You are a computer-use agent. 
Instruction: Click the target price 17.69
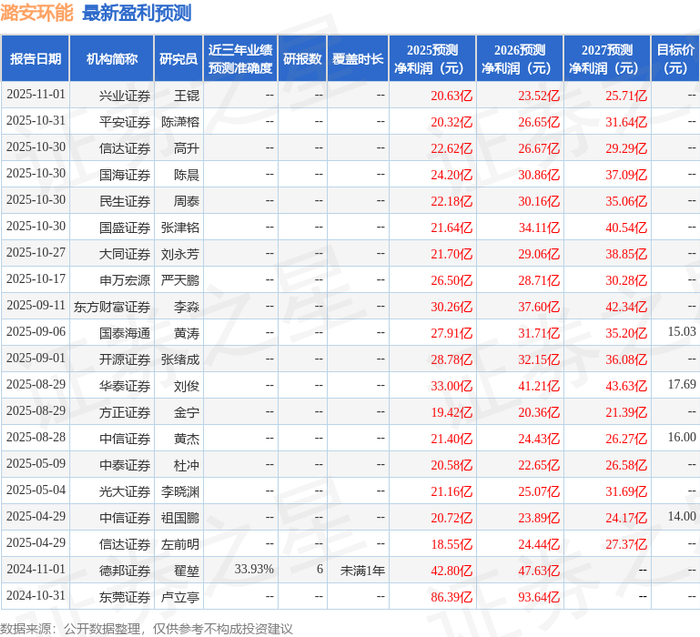pos(682,384)
